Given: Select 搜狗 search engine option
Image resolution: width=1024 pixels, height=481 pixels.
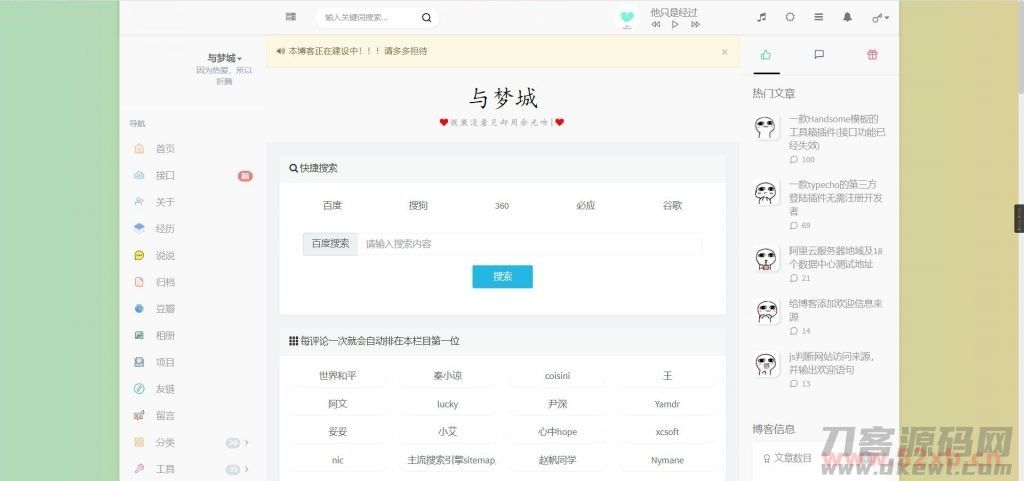Looking at the screenshot, I should click(x=418, y=206).
